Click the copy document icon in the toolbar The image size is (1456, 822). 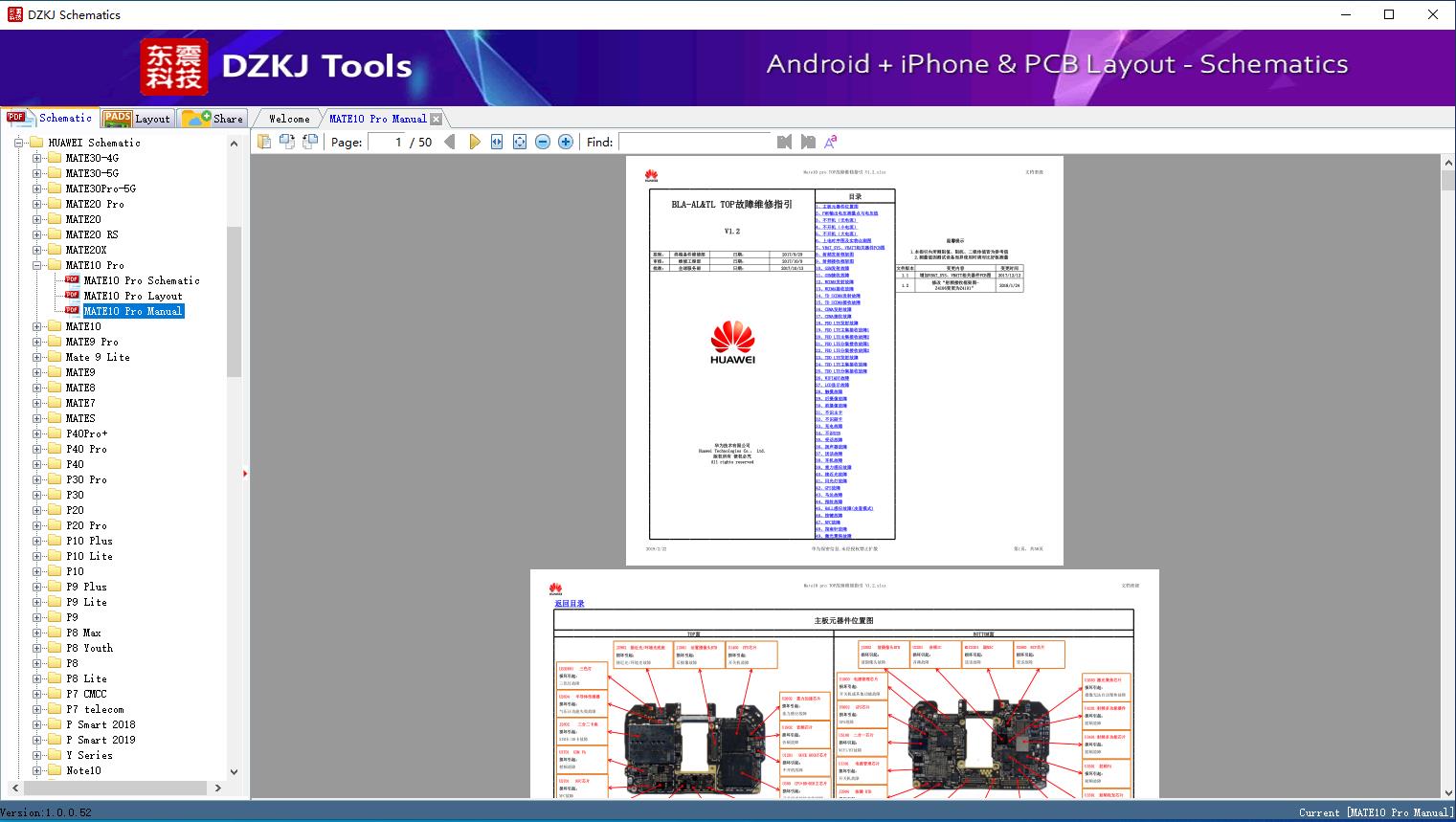264,142
